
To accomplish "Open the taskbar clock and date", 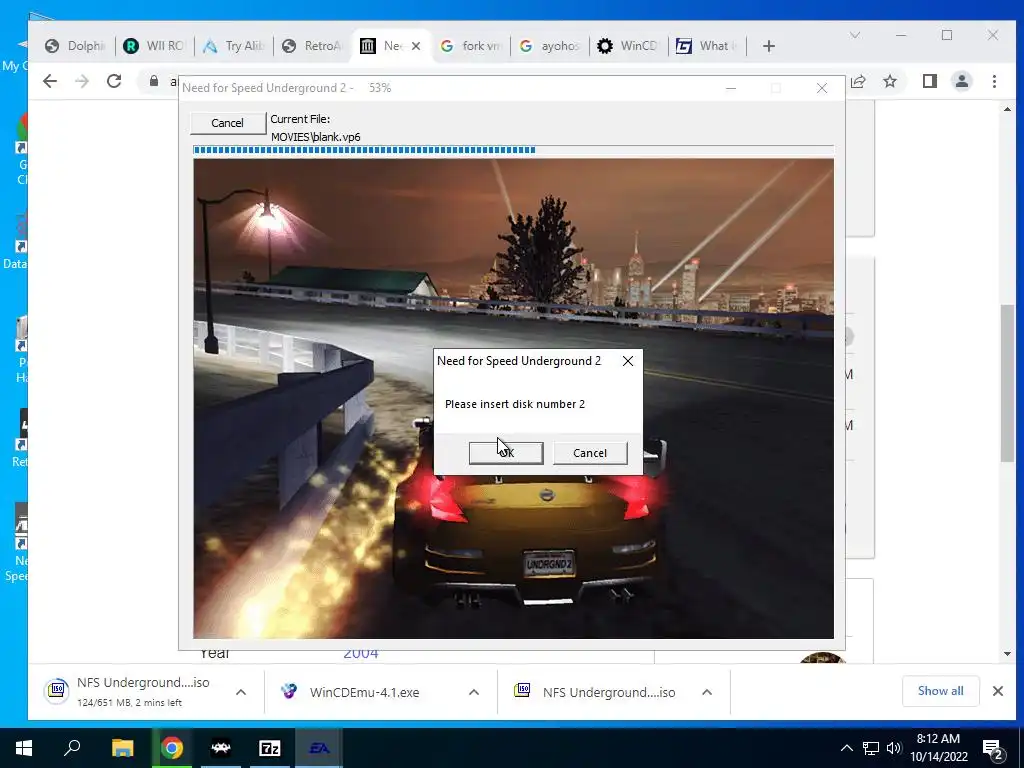I will (938, 748).
